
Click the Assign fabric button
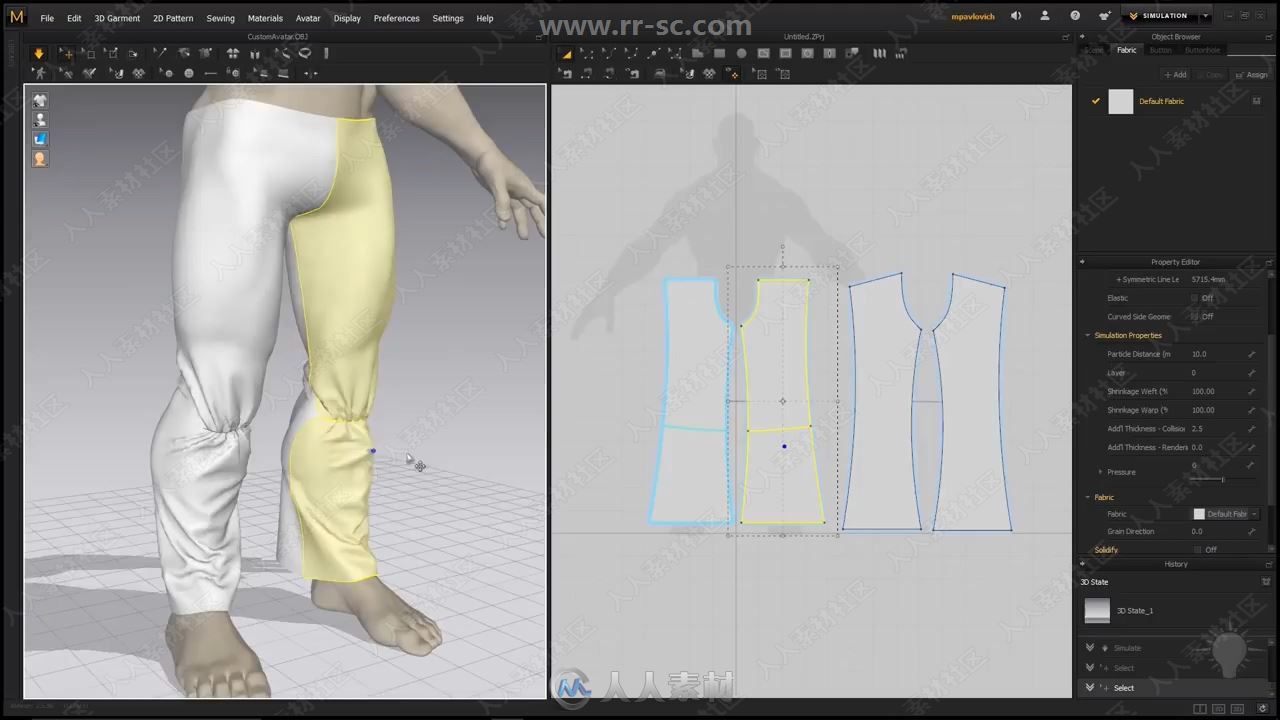[1252, 75]
